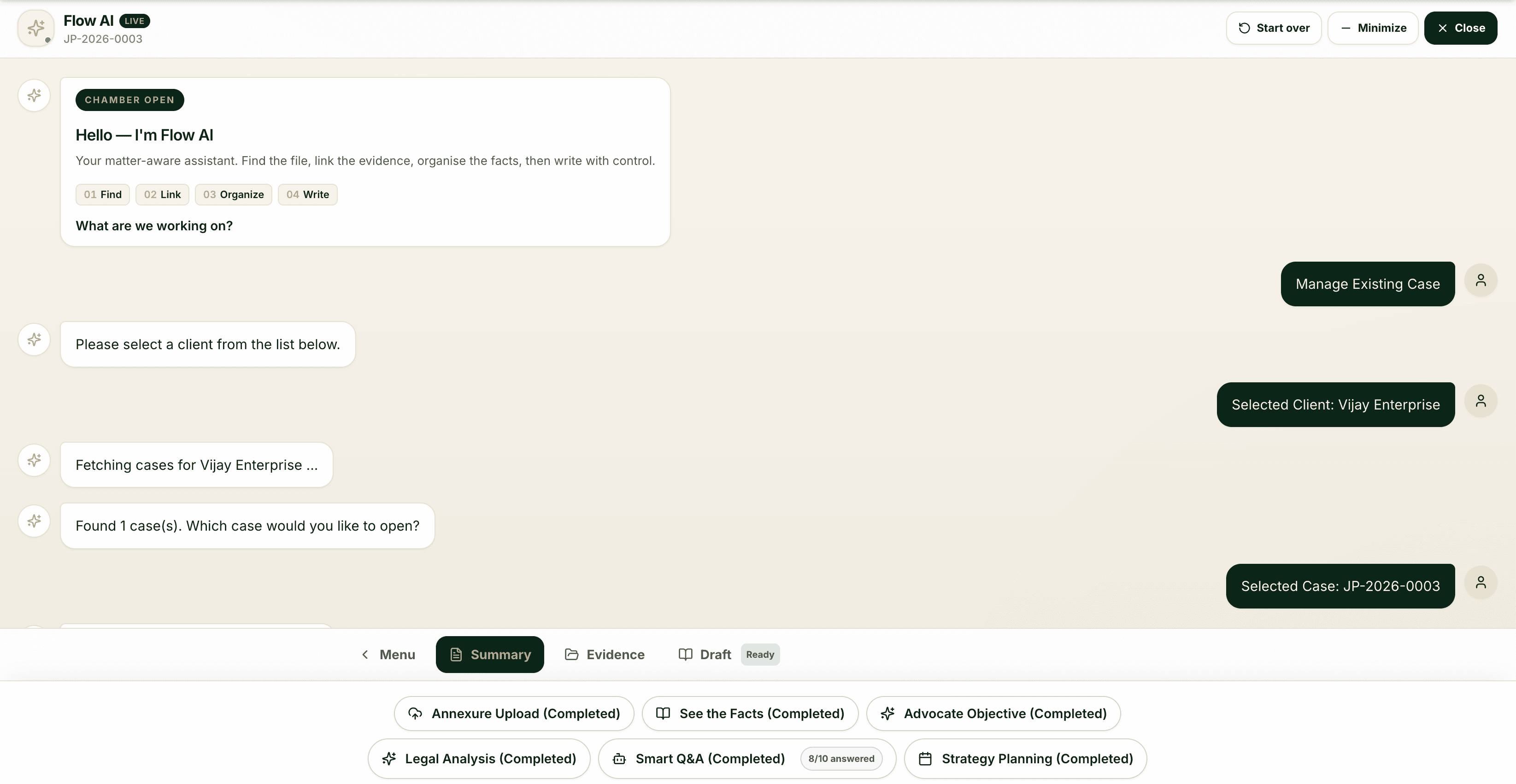Click the 'Fetching cases for Vijay Enterprise' message
1516x784 pixels.
tap(197, 465)
